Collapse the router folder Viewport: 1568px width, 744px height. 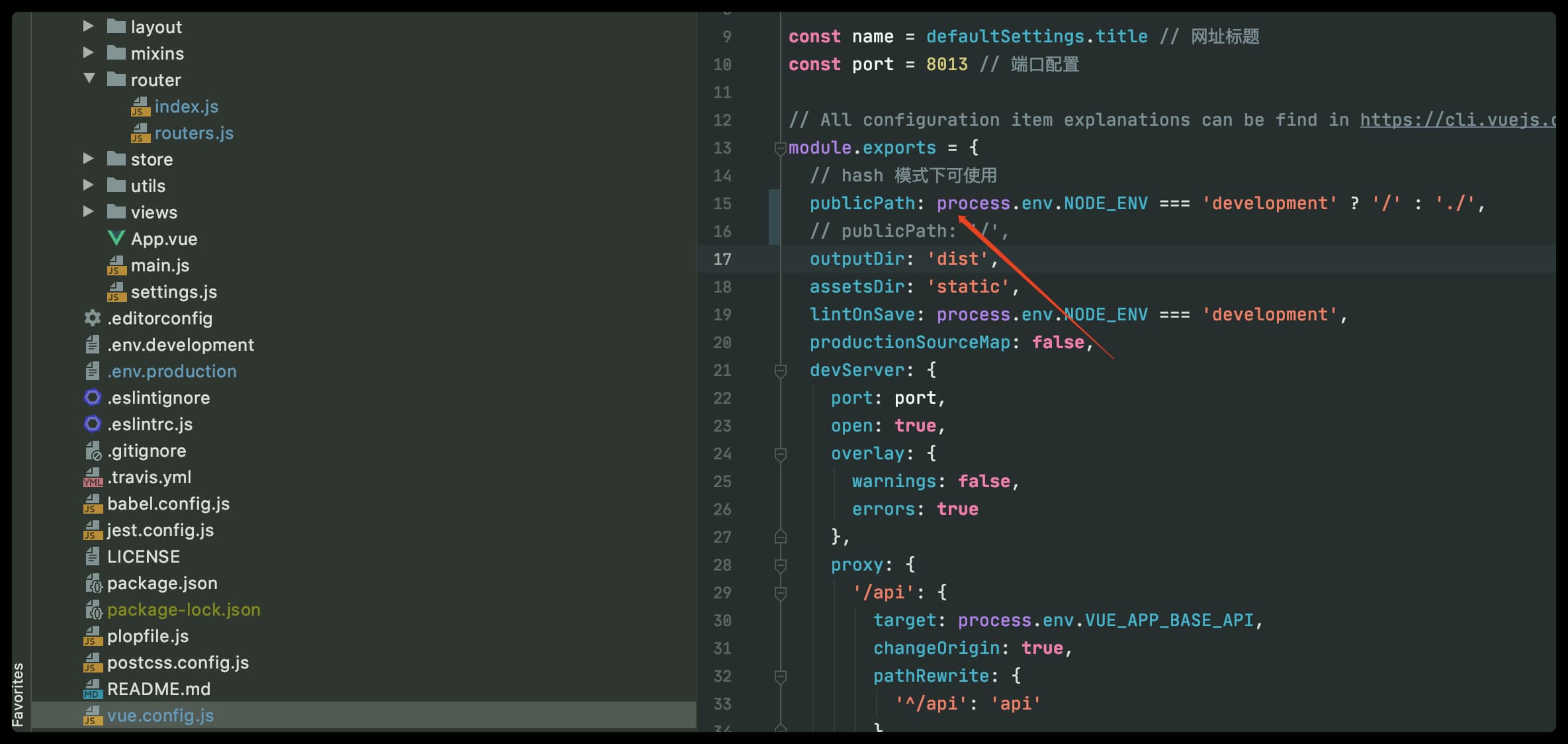coord(89,79)
